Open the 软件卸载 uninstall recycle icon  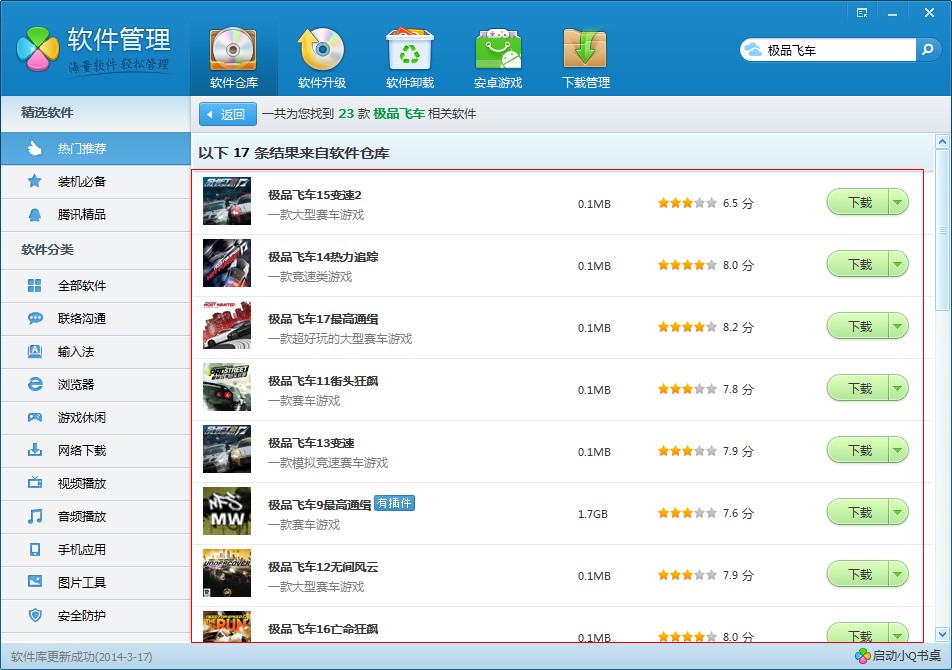coord(409,50)
